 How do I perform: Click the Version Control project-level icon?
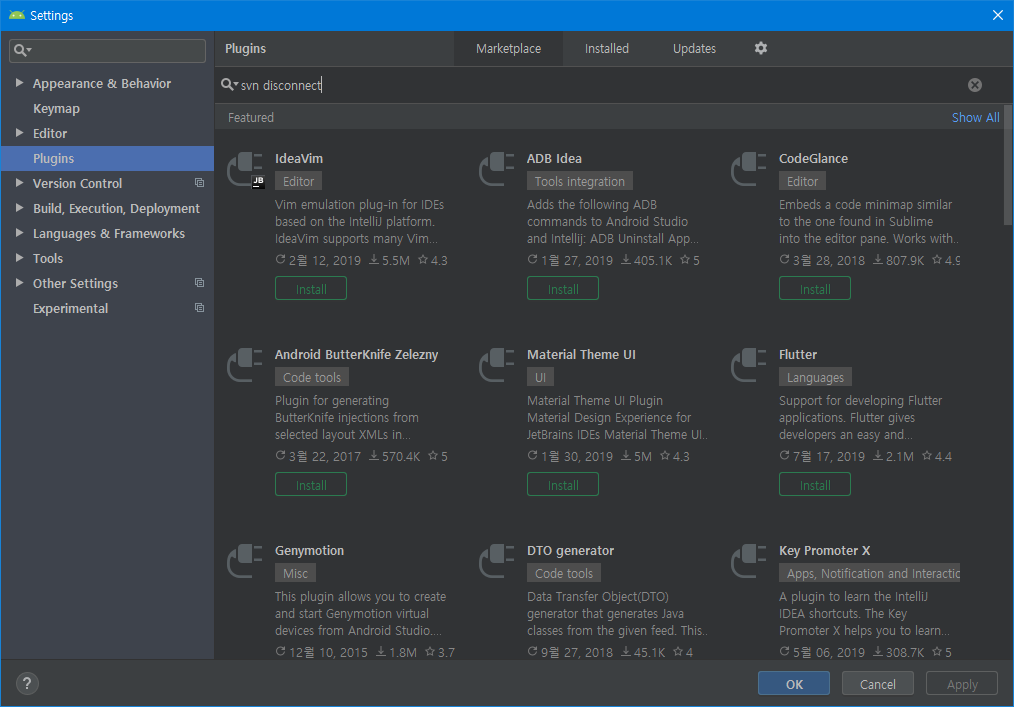point(199,183)
